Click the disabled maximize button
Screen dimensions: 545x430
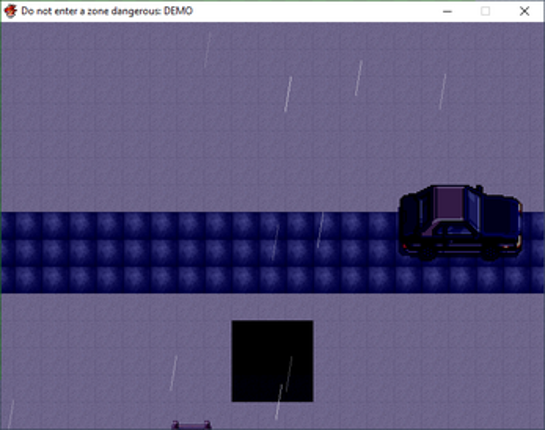pyautogui.click(x=486, y=11)
